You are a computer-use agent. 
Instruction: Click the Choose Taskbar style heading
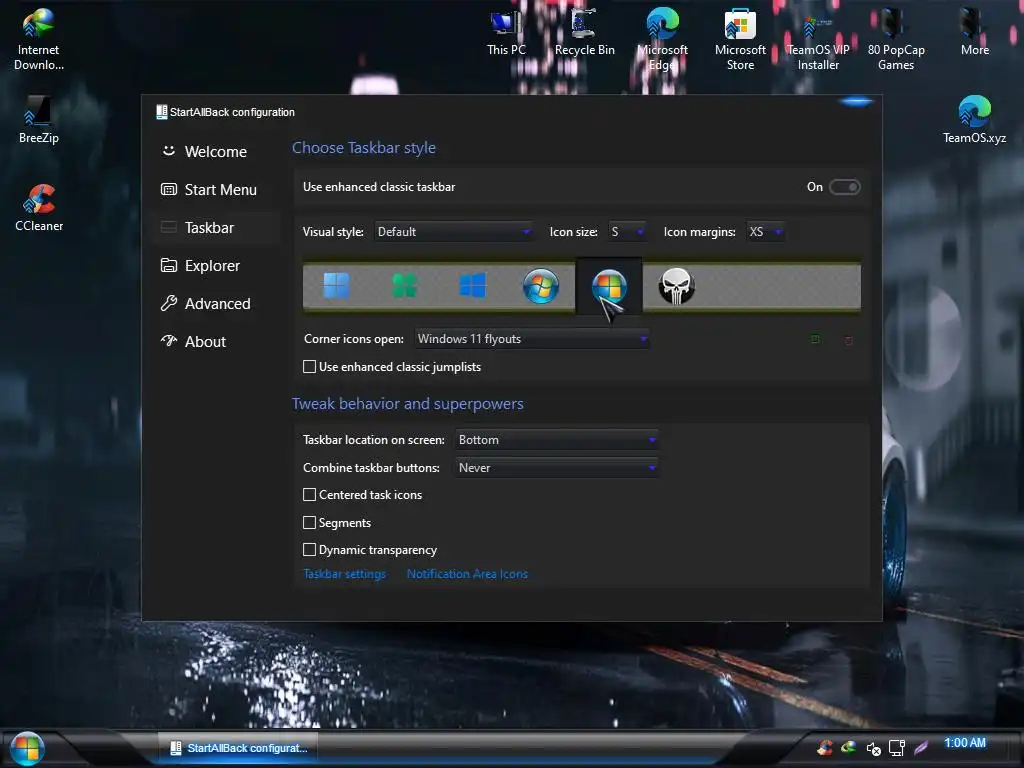coord(364,148)
